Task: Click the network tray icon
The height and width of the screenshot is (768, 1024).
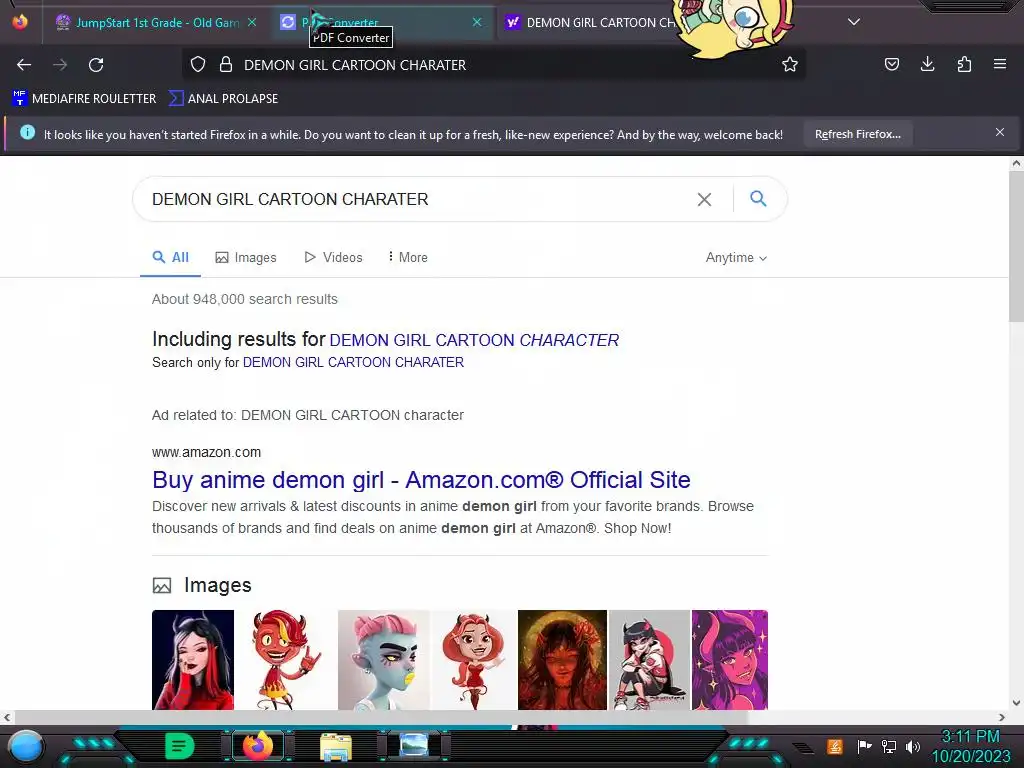Action: tap(889, 747)
